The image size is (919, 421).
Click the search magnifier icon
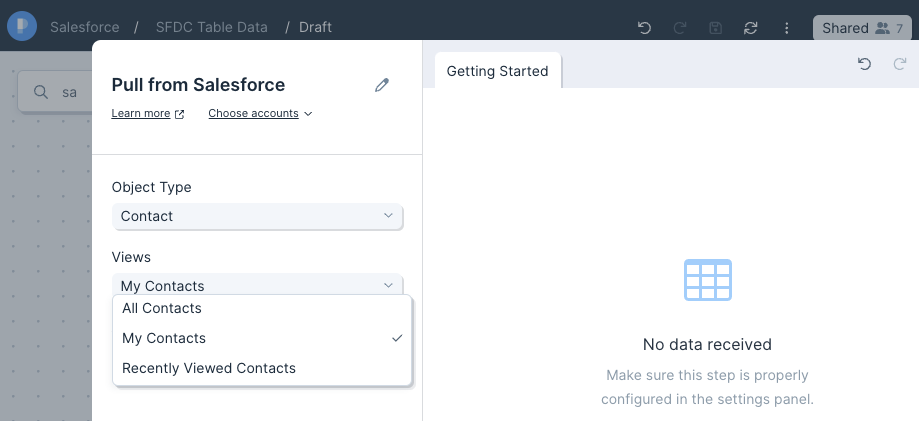[x=40, y=92]
